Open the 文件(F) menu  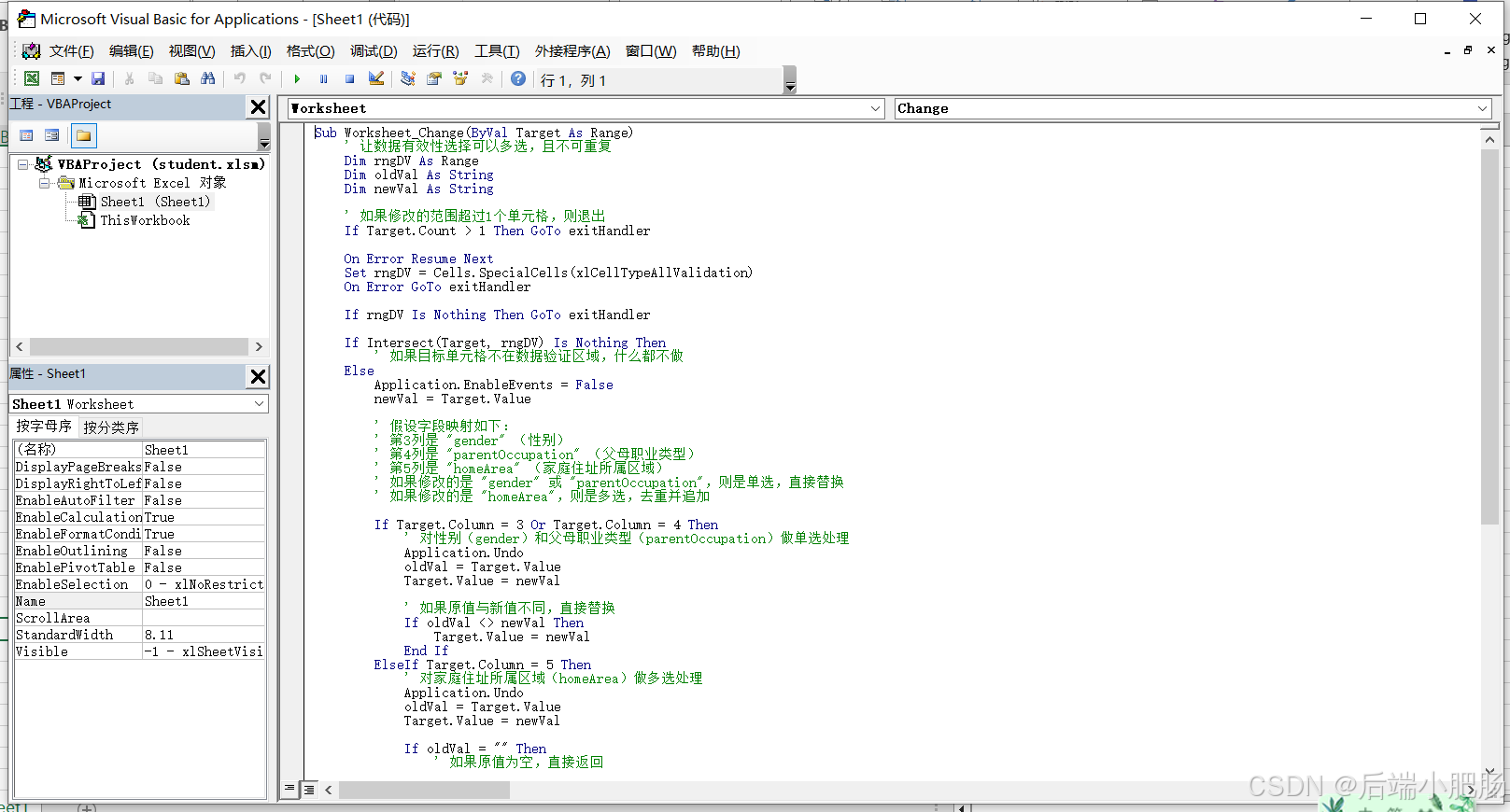tap(71, 51)
